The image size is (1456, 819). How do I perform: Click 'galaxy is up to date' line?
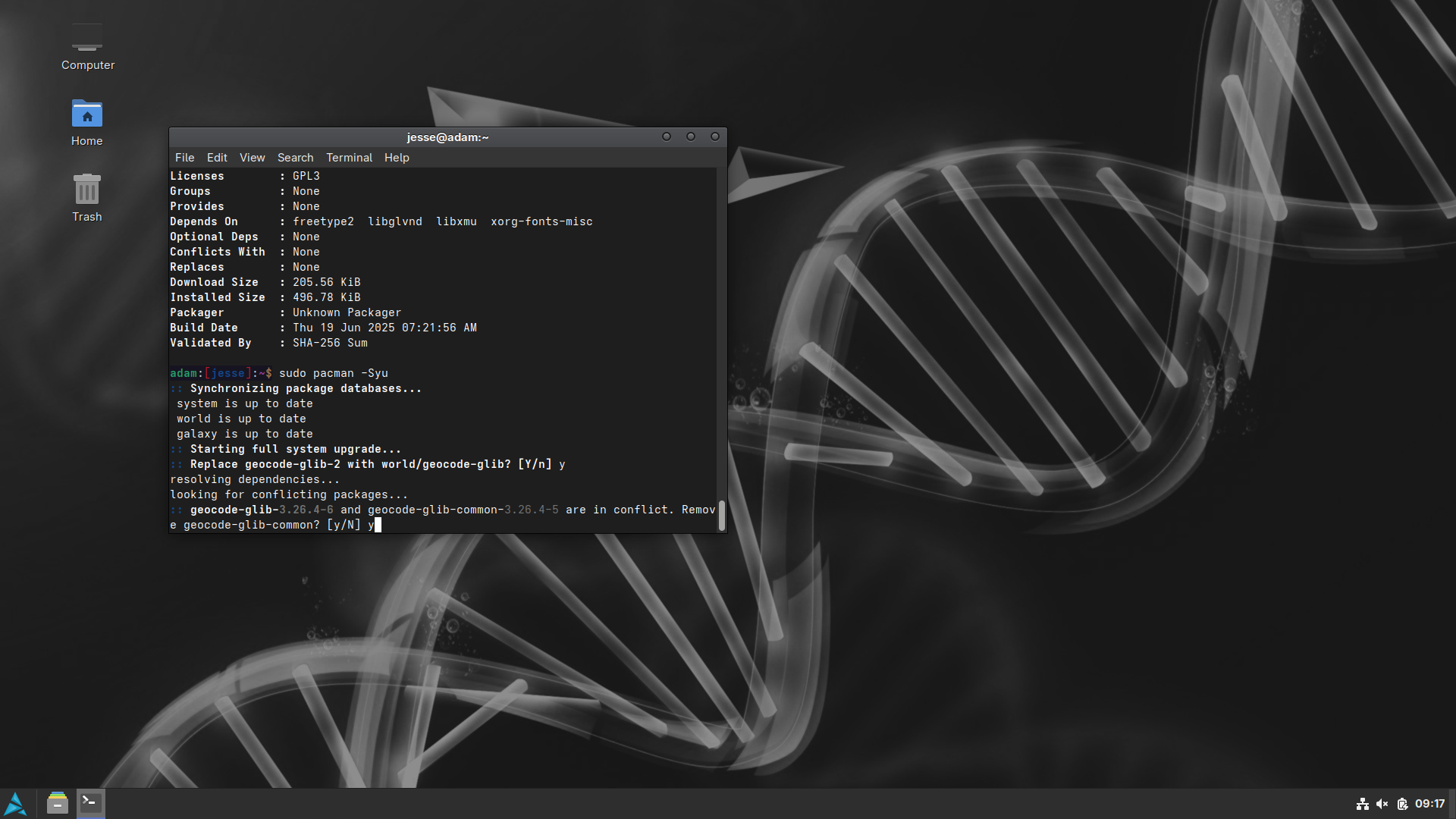(x=245, y=434)
